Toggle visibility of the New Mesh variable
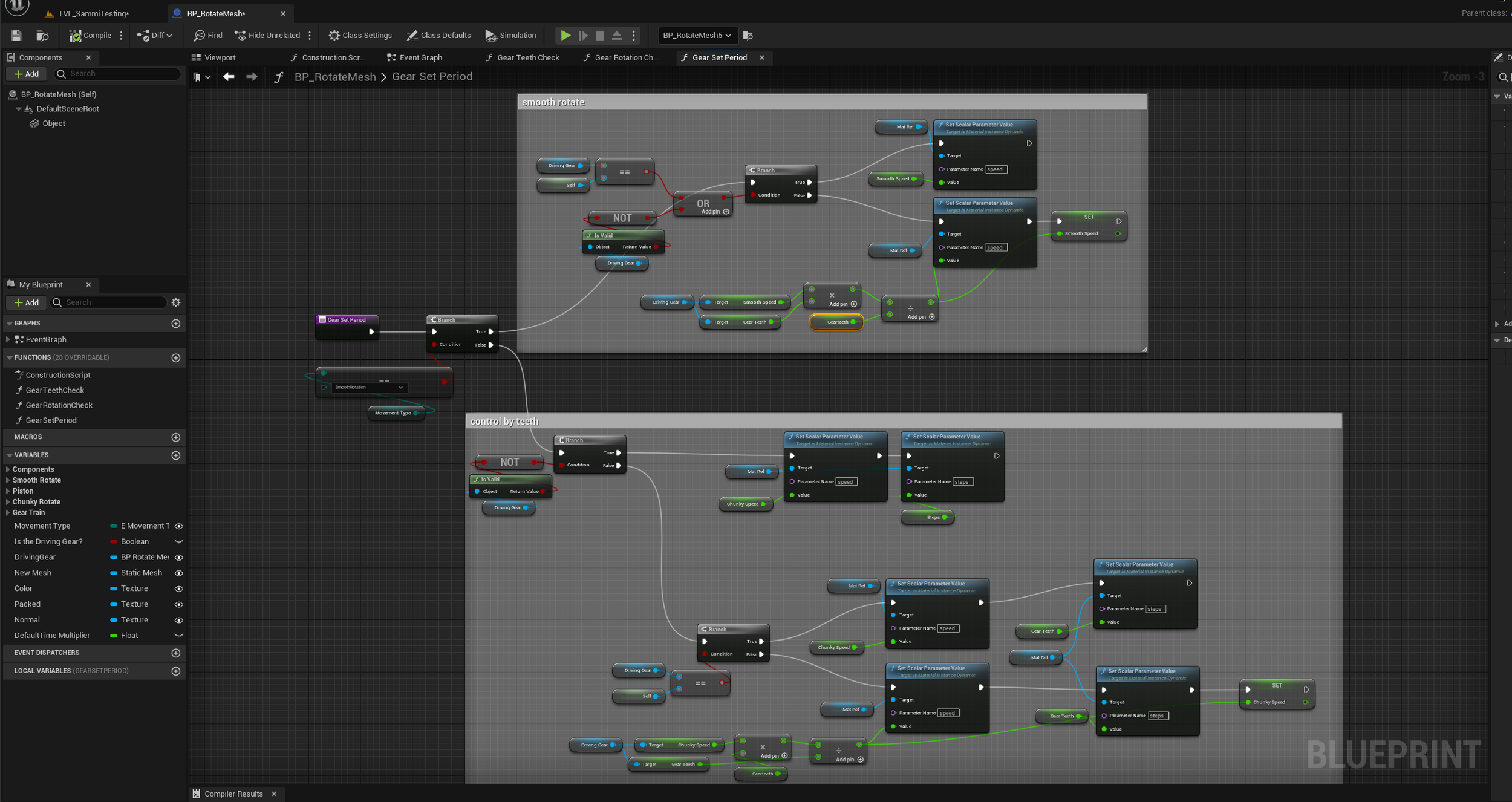Image resolution: width=1512 pixels, height=802 pixels. click(179, 573)
